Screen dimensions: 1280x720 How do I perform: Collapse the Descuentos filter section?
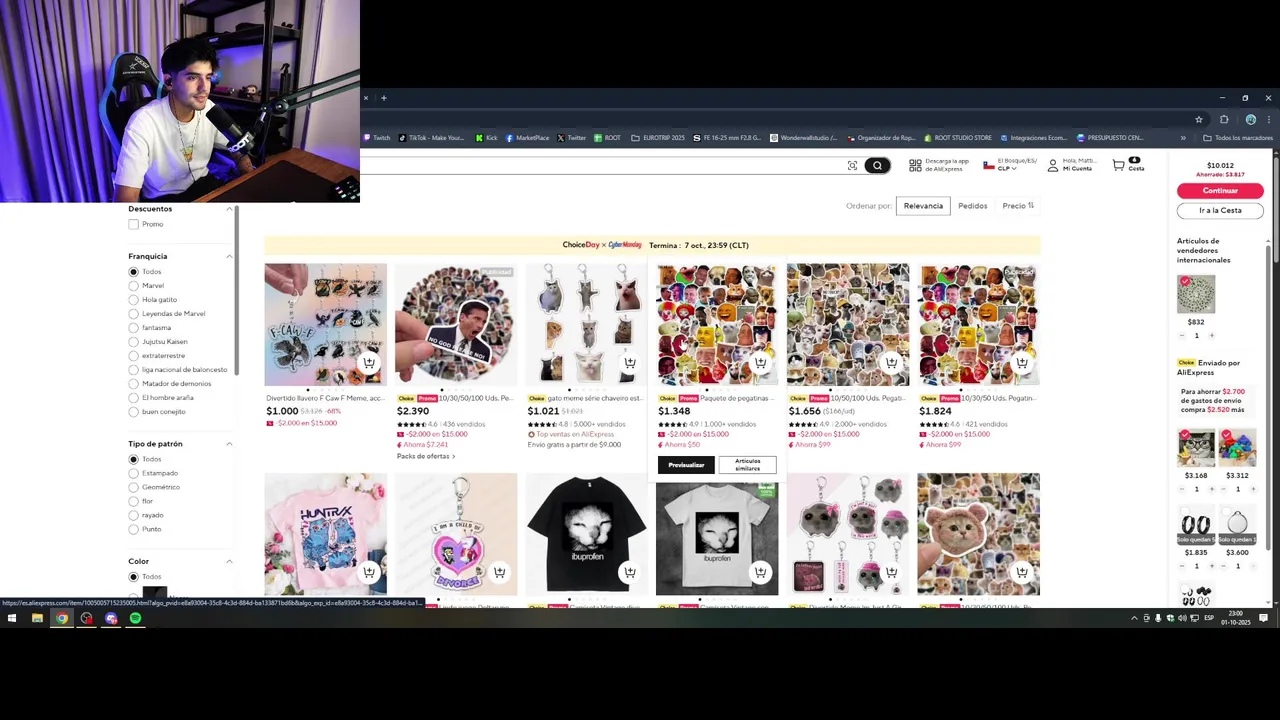pyautogui.click(x=228, y=209)
